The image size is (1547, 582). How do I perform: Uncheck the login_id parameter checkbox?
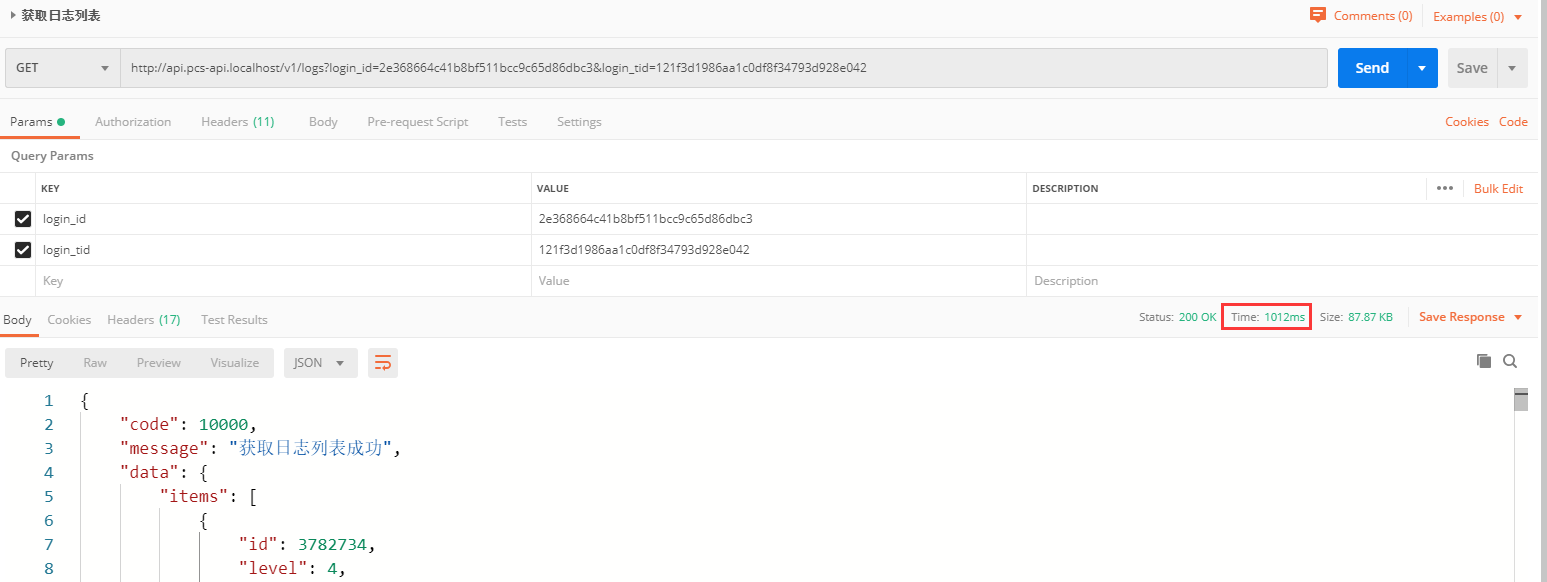tap(23, 219)
